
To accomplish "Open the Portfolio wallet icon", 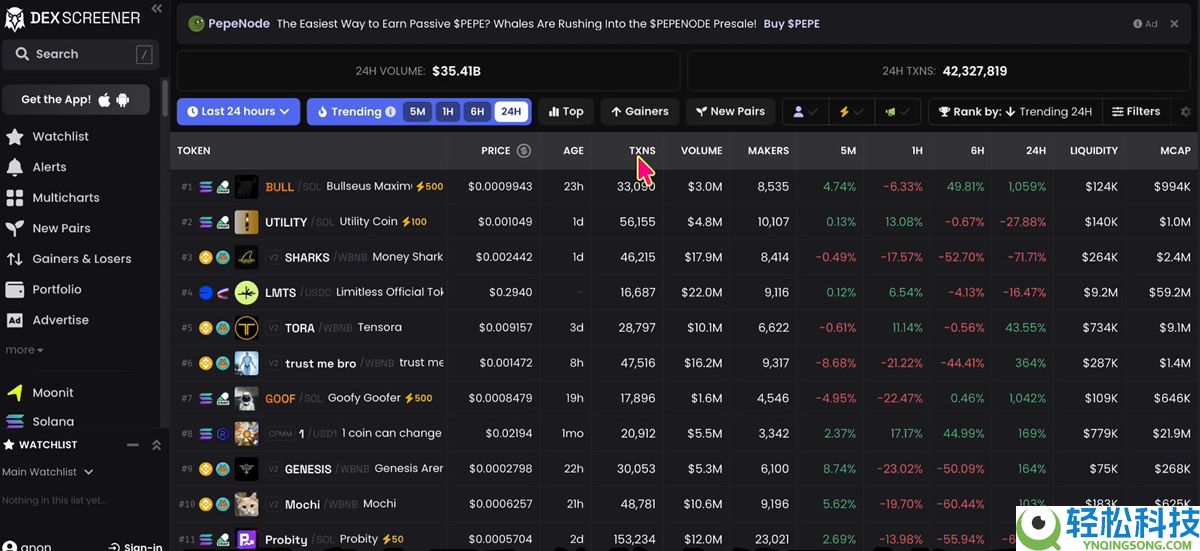I will point(14,290).
